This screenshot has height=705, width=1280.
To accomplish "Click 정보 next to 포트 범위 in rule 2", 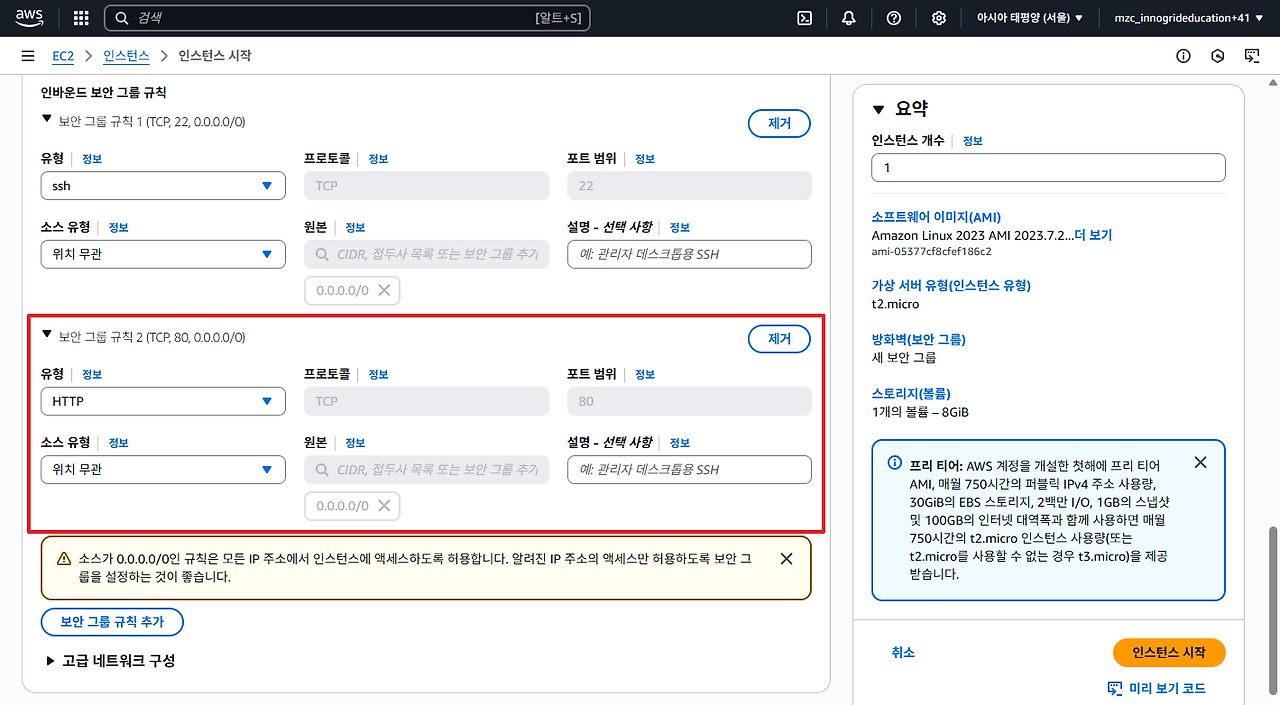I will [645, 374].
